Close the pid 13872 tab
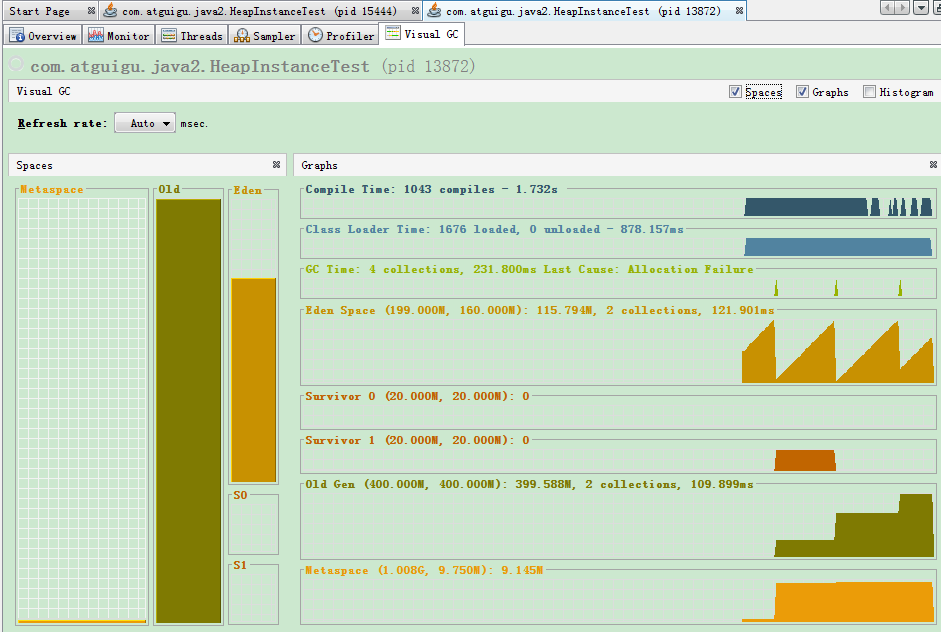 click(x=739, y=11)
